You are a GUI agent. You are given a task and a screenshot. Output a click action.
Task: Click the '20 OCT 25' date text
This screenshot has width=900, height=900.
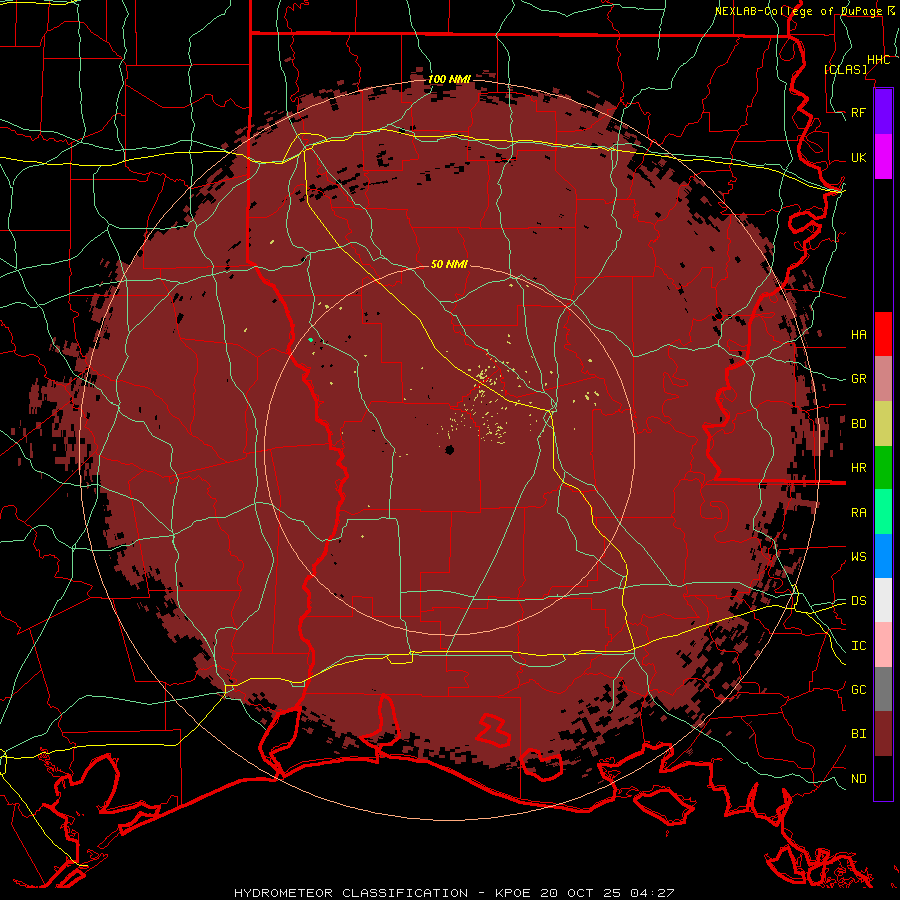(580, 893)
